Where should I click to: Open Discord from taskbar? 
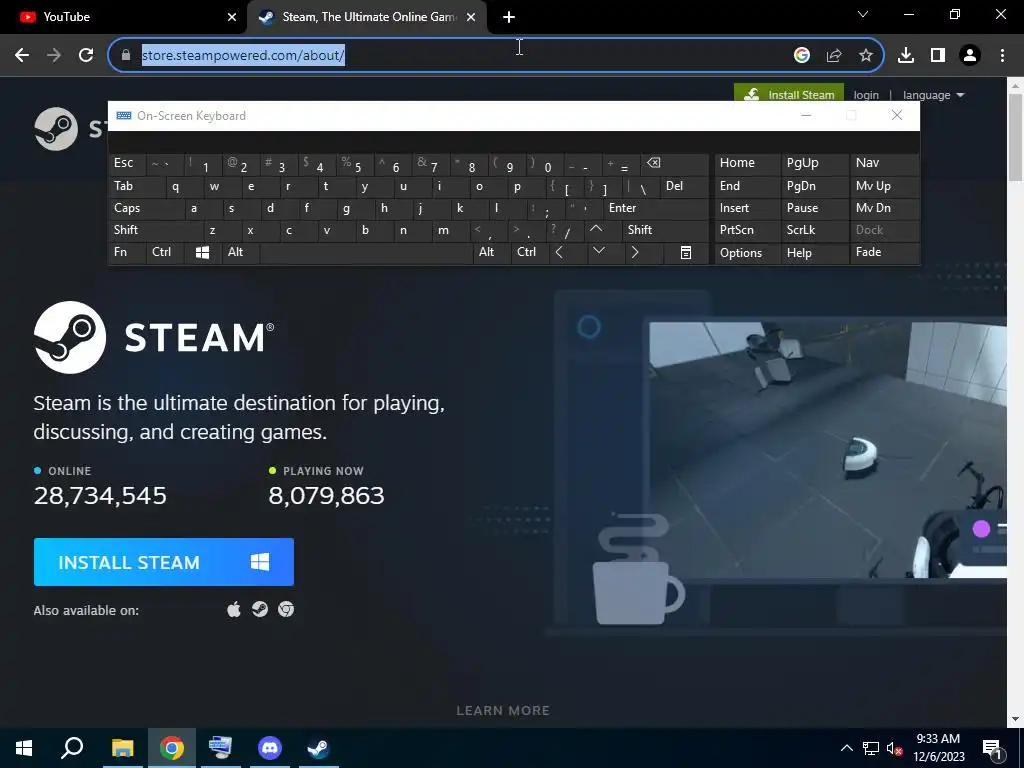tap(269, 748)
